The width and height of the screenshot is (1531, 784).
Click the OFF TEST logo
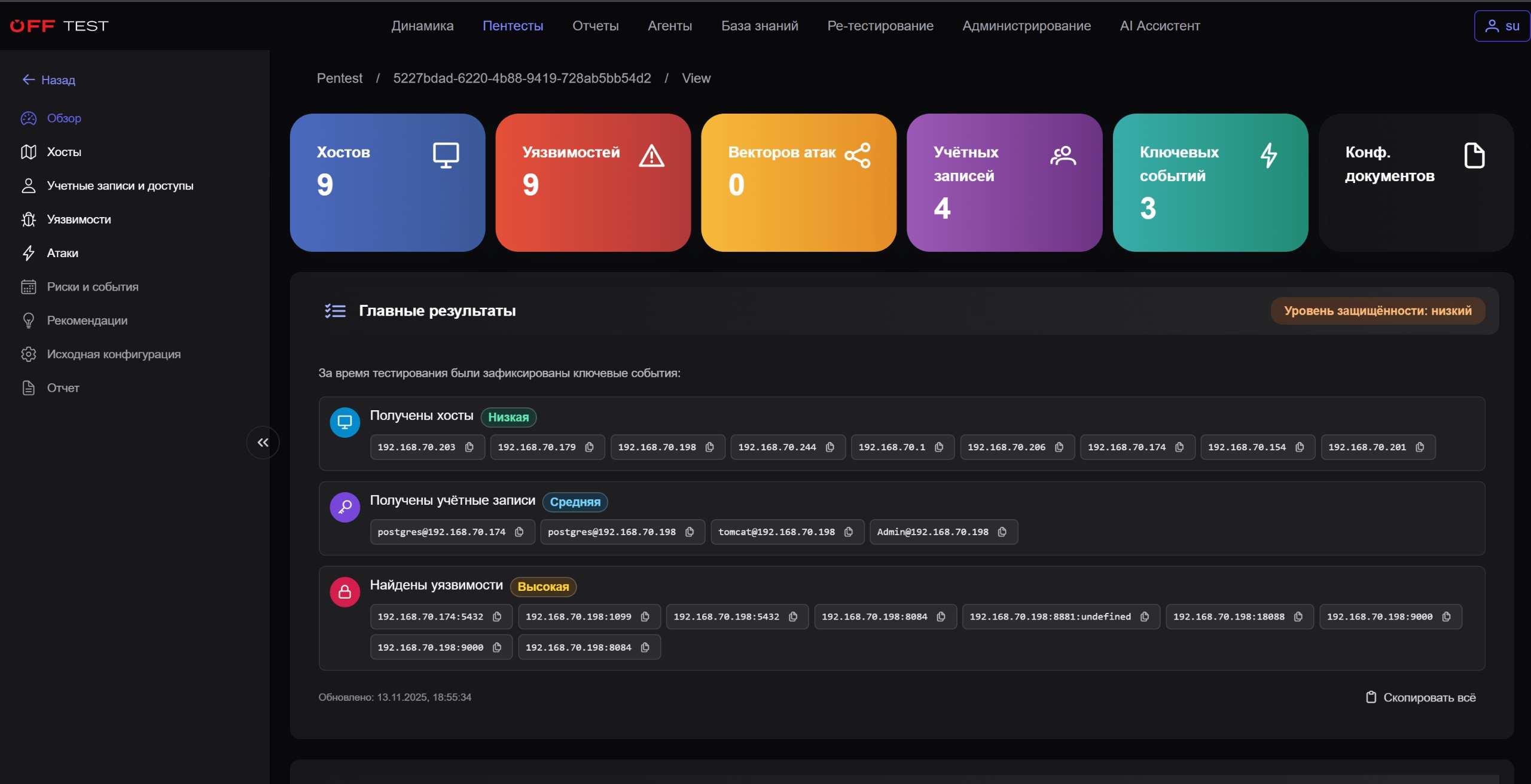coord(59,26)
